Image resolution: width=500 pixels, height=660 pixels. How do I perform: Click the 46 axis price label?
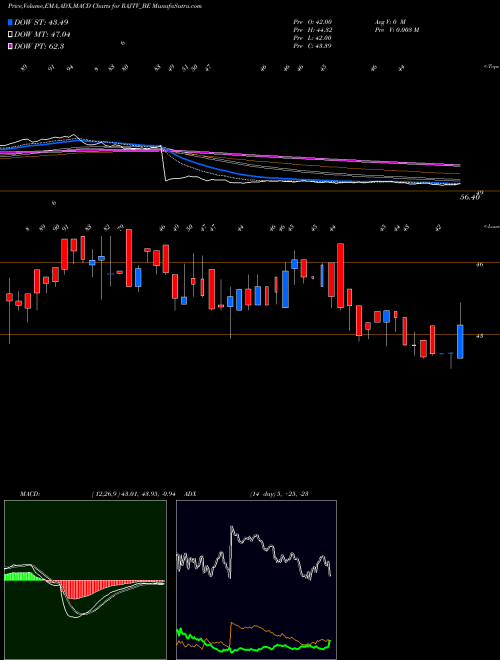tap(479, 265)
